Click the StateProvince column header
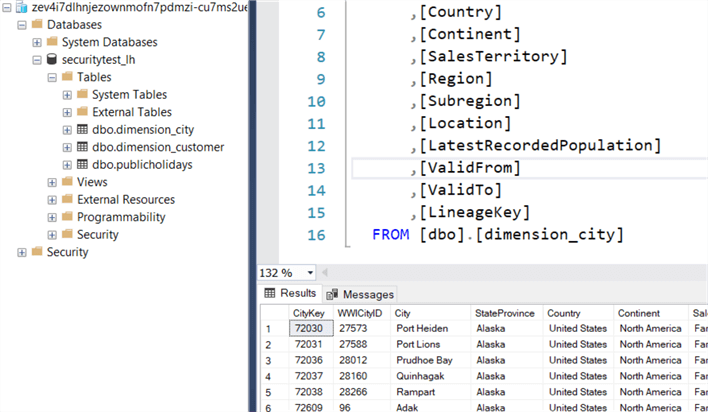 506,313
